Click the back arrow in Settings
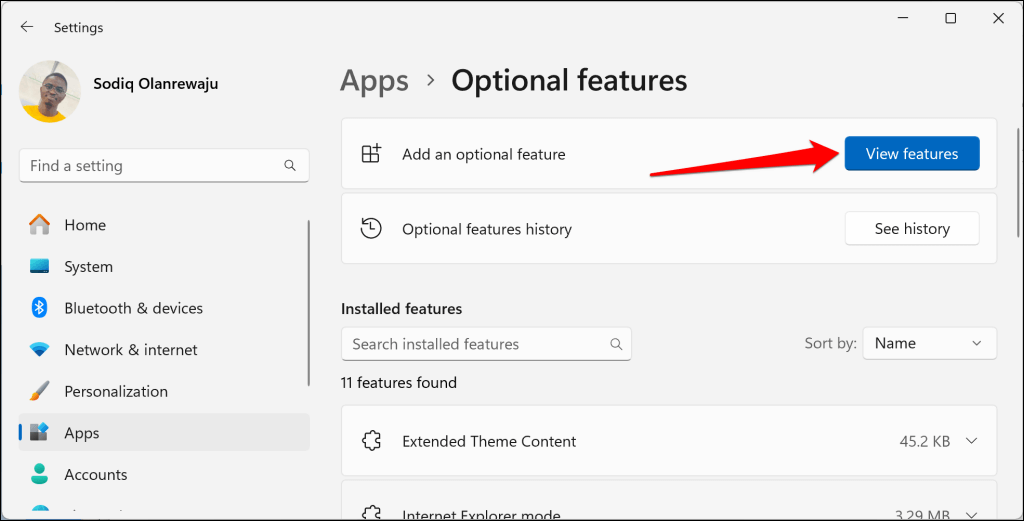This screenshot has height=521, width=1024. [x=27, y=27]
